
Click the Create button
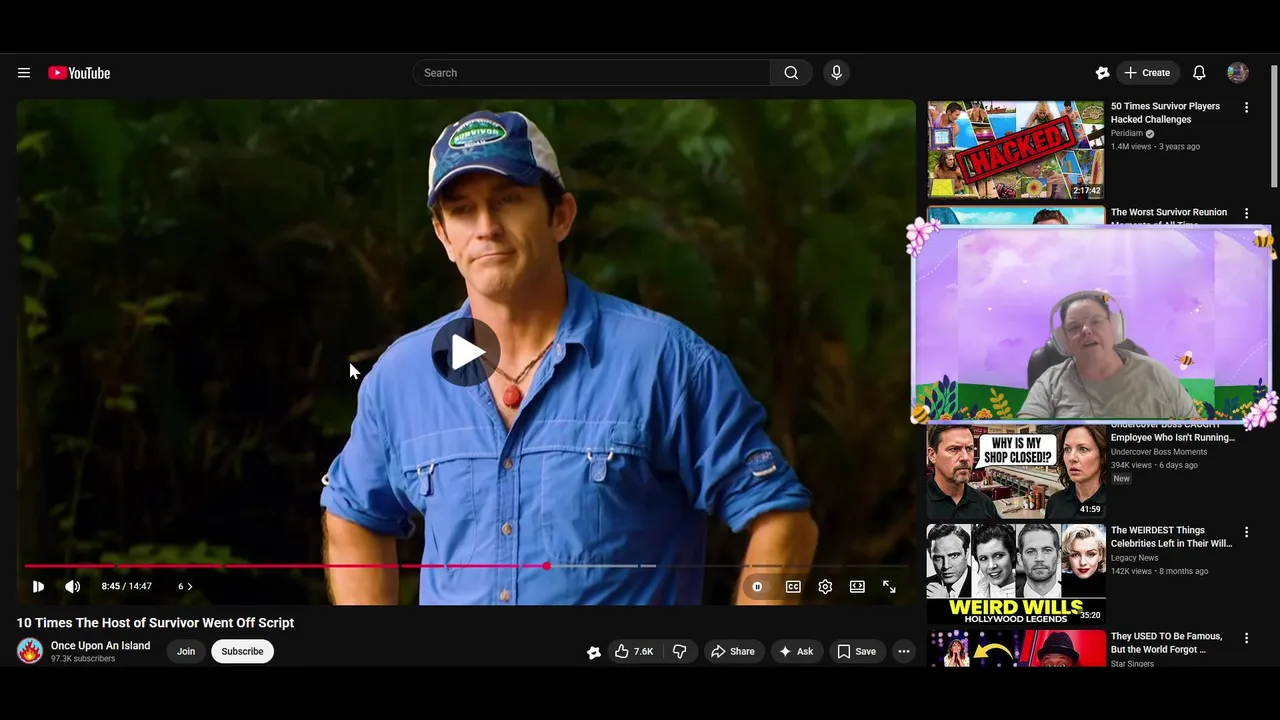[1147, 73]
